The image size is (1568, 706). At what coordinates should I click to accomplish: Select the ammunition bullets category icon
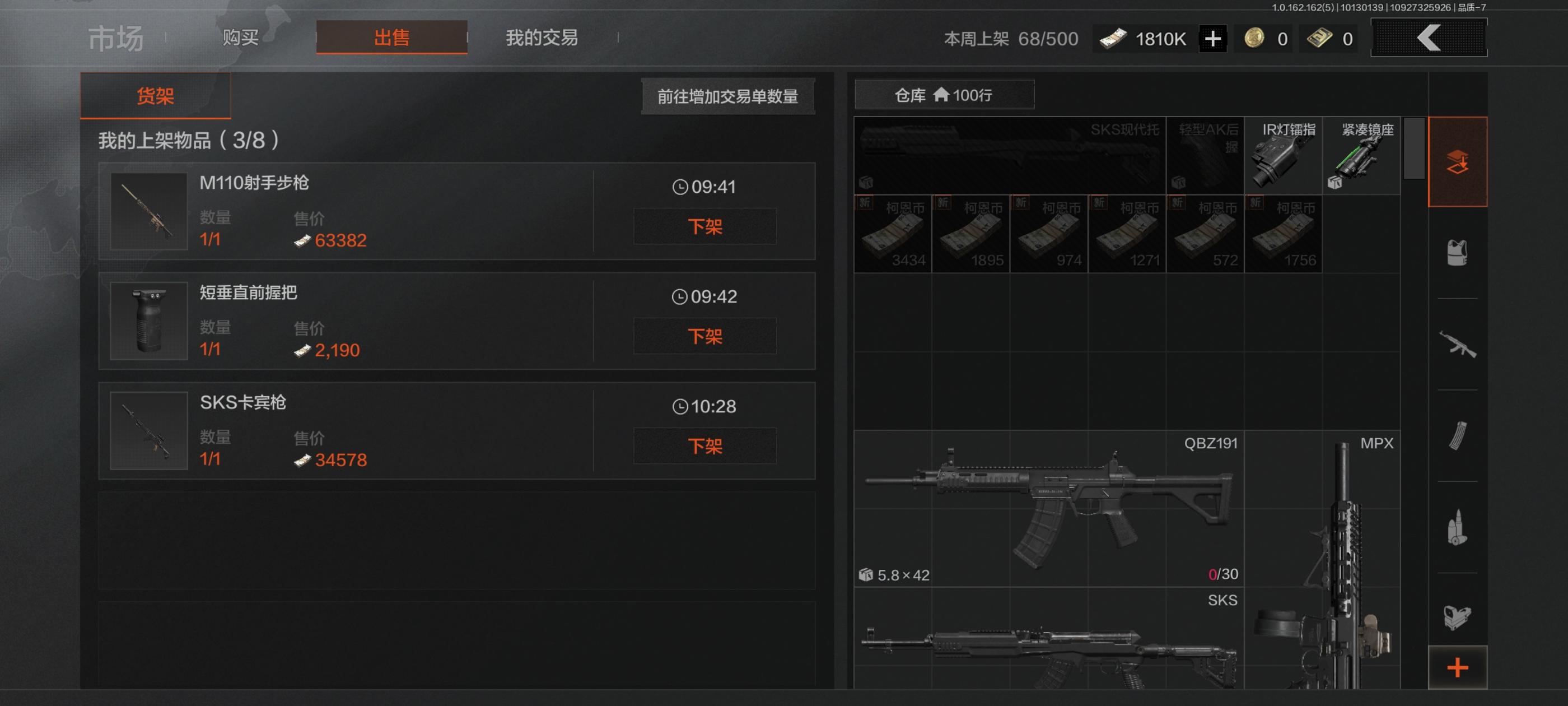(x=1457, y=527)
